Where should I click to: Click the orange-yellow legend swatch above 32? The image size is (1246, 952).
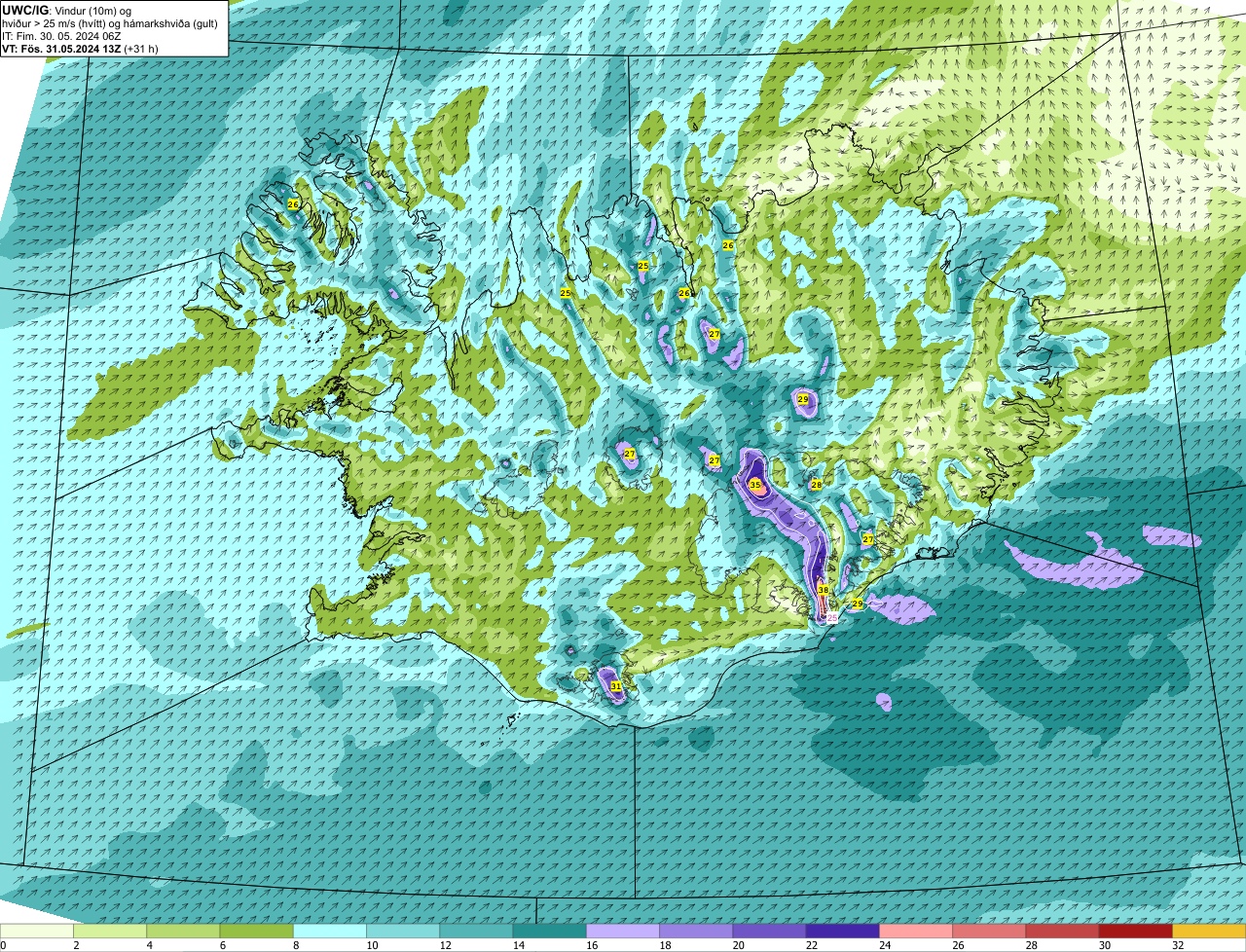[1209, 931]
